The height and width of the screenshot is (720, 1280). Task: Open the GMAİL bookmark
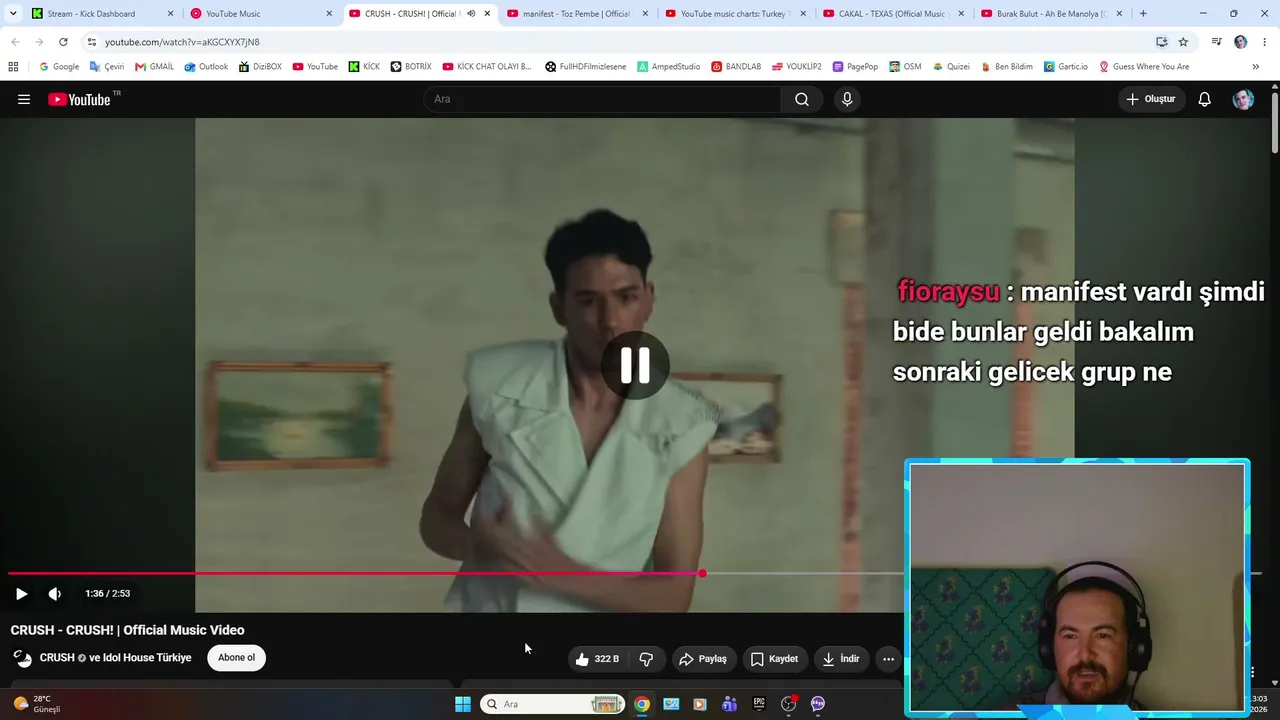(154, 67)
